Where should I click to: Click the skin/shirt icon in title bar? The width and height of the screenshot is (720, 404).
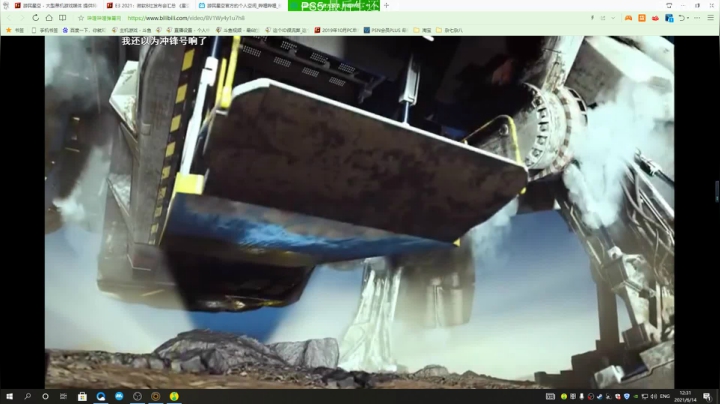point(669,6)
